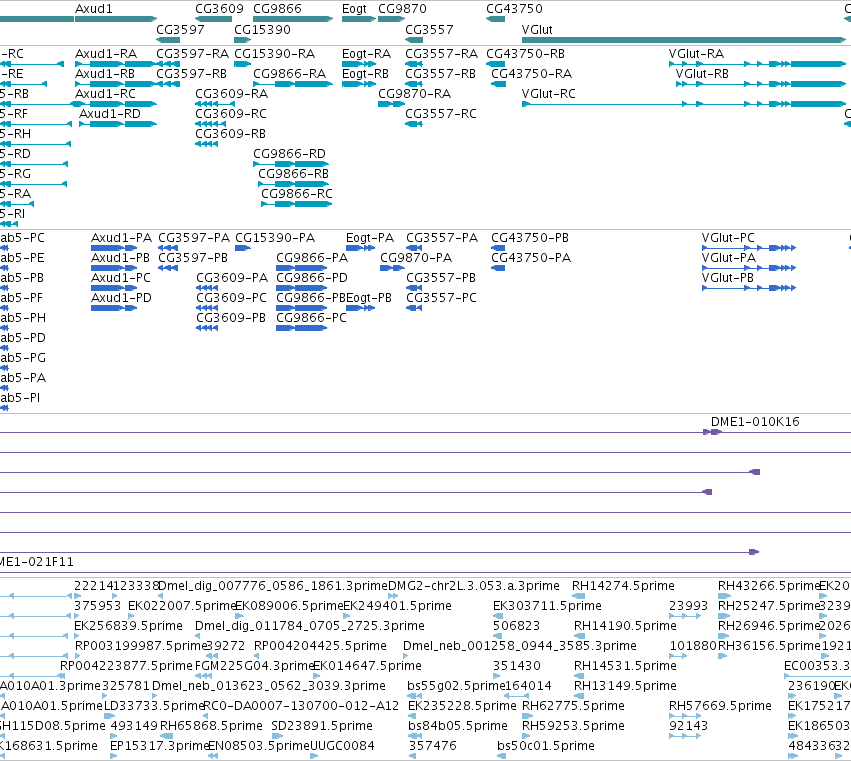Select the Axud1 gene feature label

click(94, 9)
